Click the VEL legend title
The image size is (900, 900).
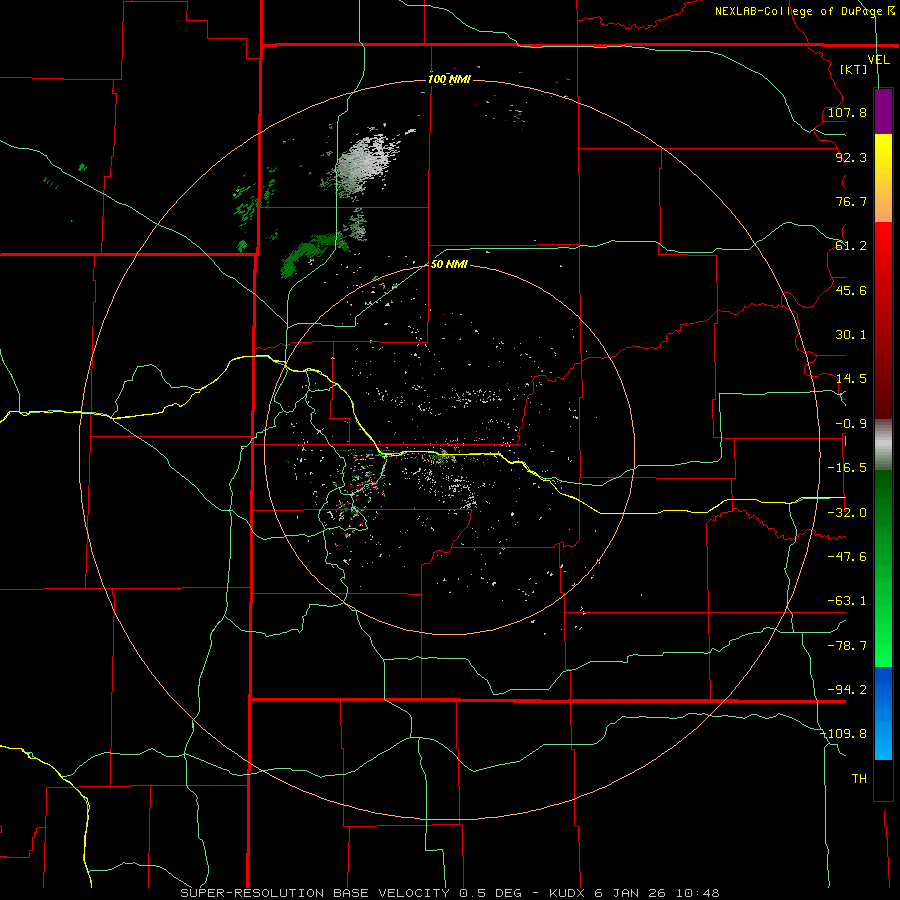click(x=879, y=60)
